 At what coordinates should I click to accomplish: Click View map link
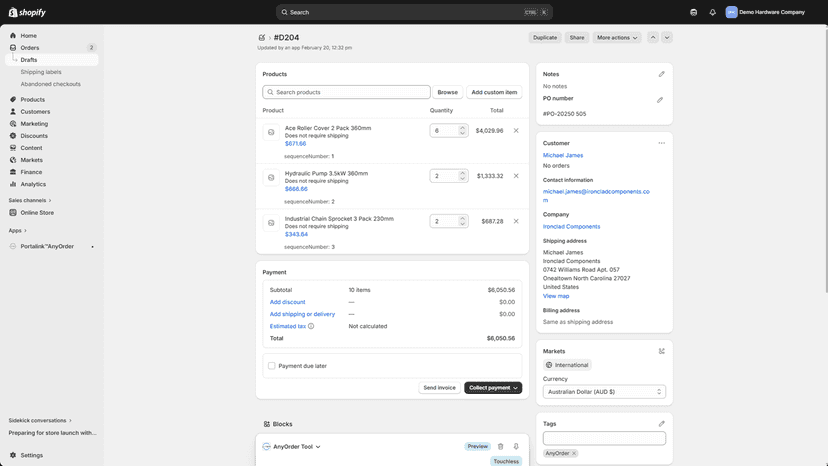556,296
